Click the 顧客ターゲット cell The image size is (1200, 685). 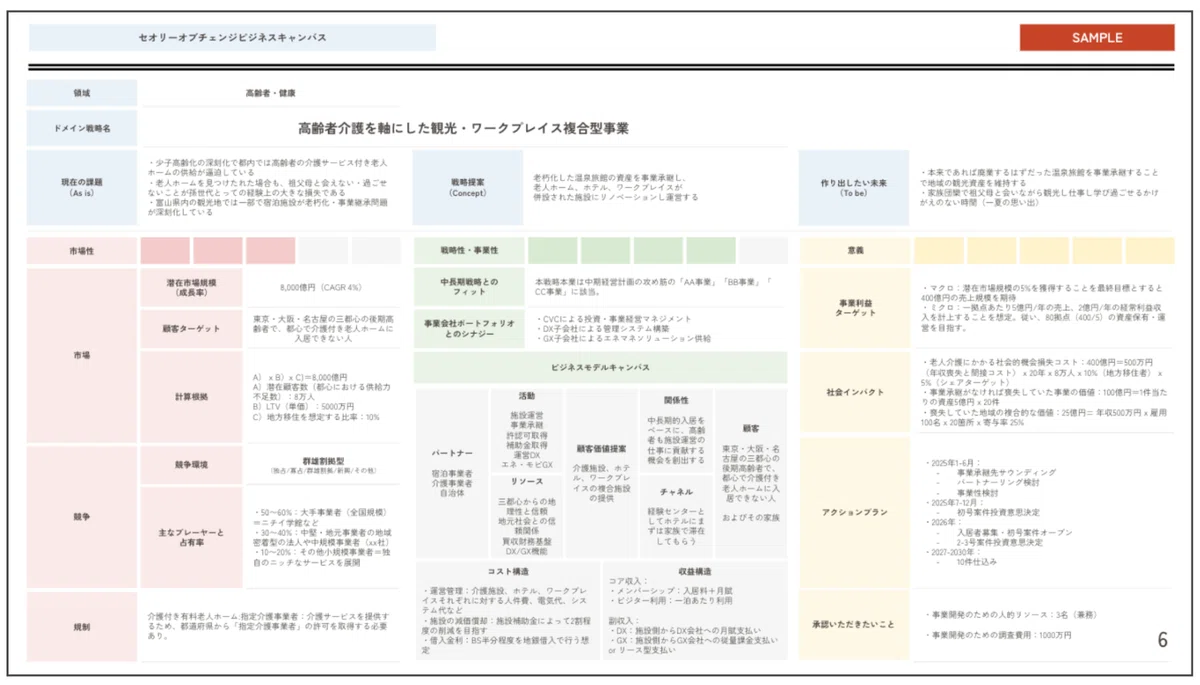[x=191, y=328]
